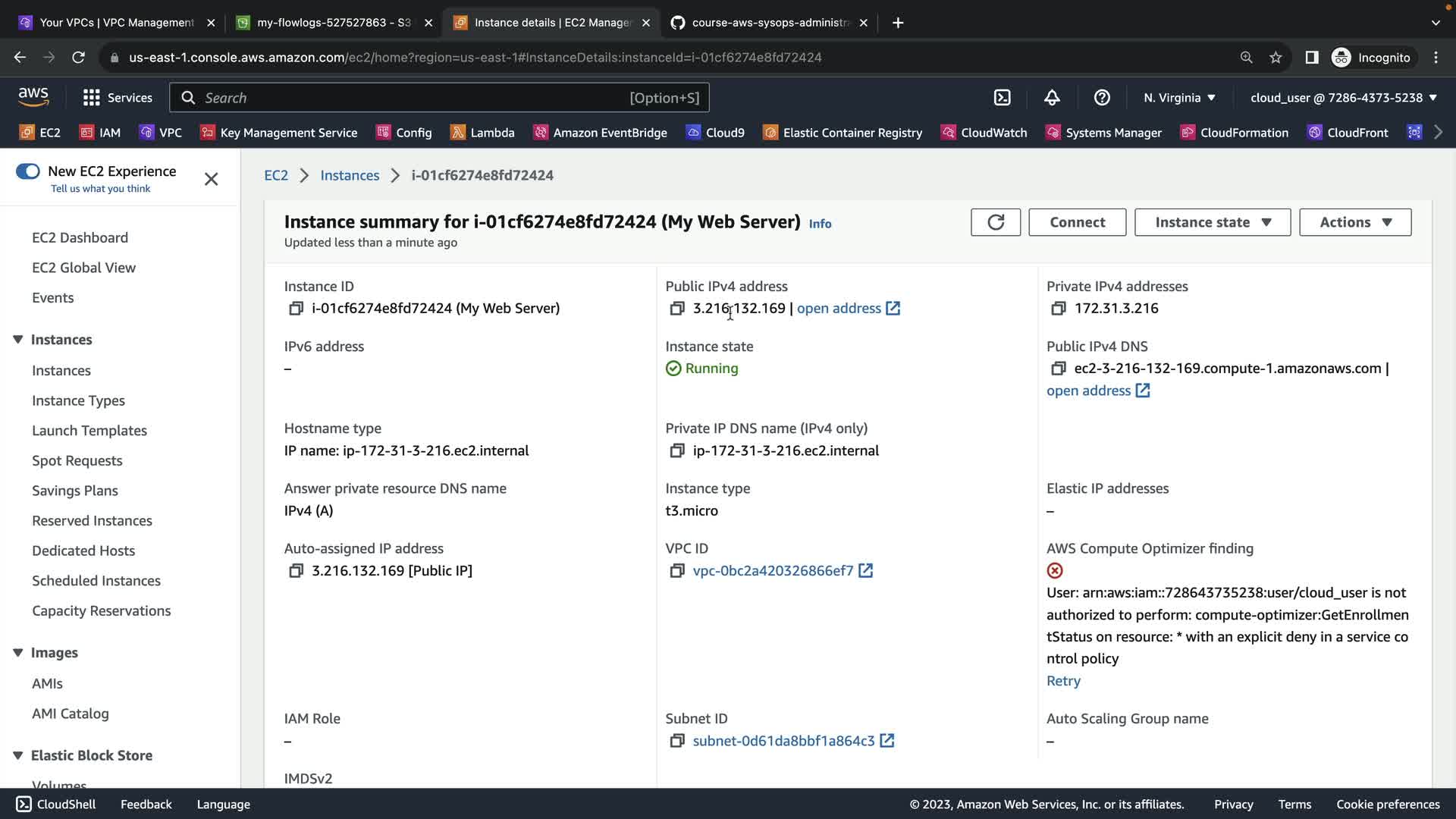
Task: Toggle New EC2 Experience switch
Action: pos(28,171)
